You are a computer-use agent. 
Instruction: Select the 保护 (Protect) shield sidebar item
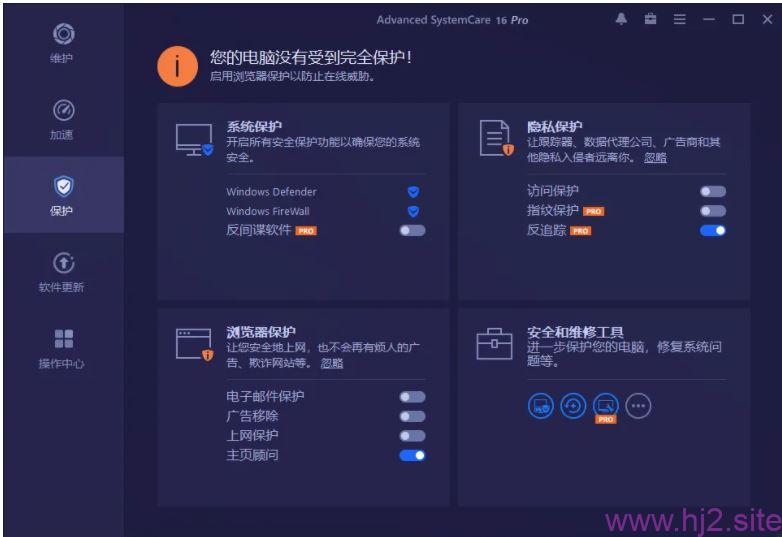(63, 196)
